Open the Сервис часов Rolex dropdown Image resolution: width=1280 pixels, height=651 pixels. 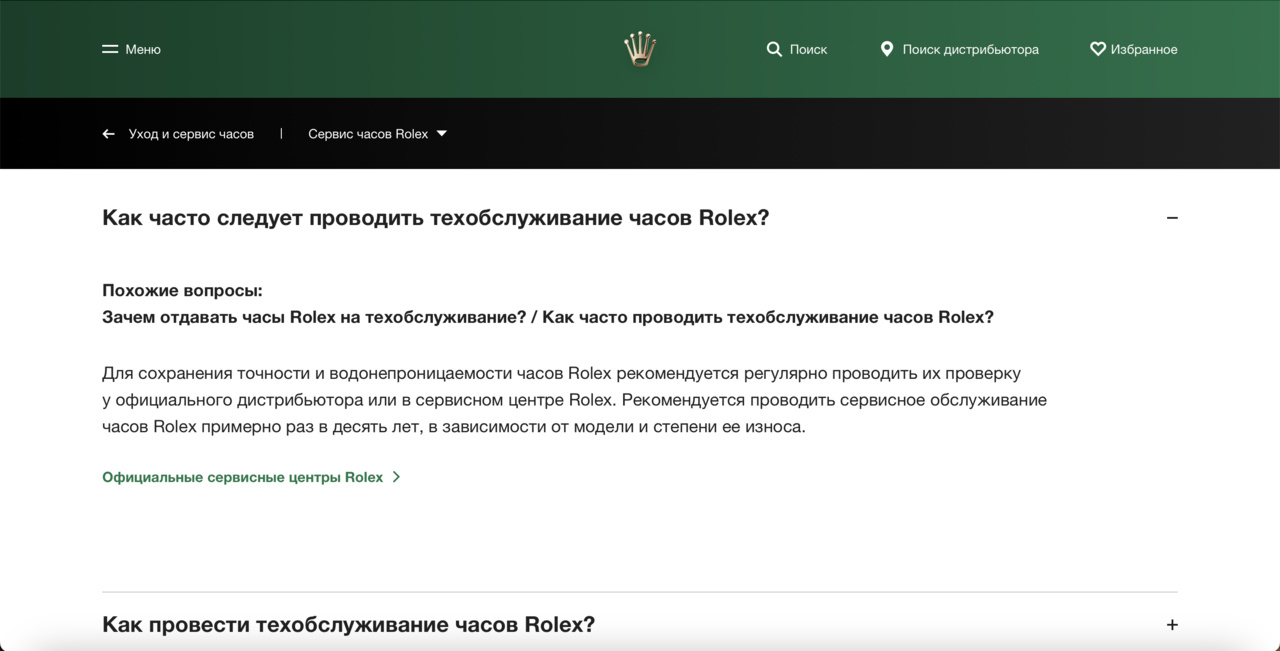[x=368, y=134]
